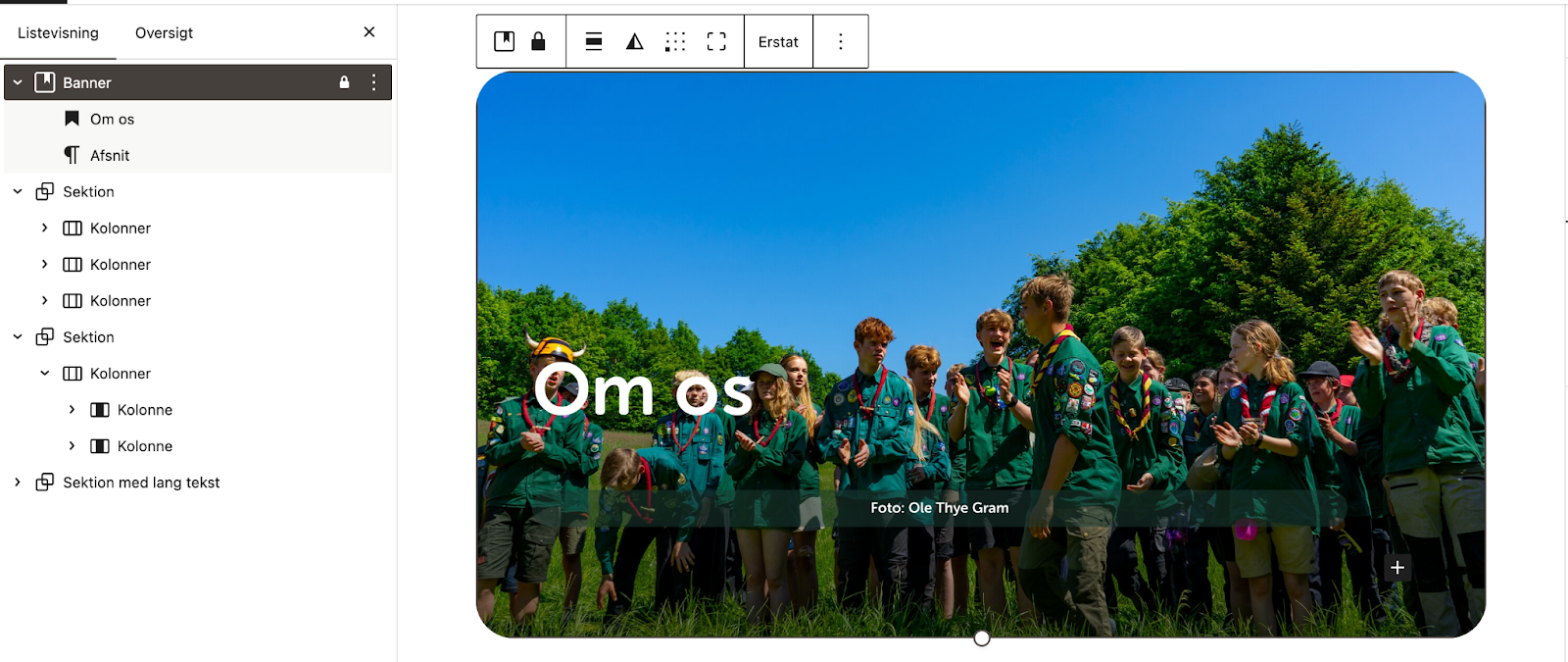Expand the Sektion med lang tekst item
The width and height of the screenshot is (1568, 662).
[x=18, y=483]
